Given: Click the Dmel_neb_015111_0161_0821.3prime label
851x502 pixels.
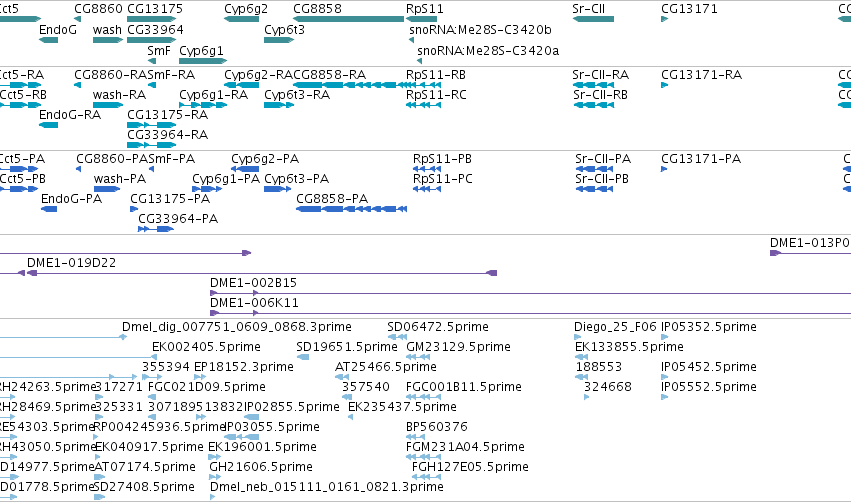Looking at the screenshot, I should coord(327,487).
